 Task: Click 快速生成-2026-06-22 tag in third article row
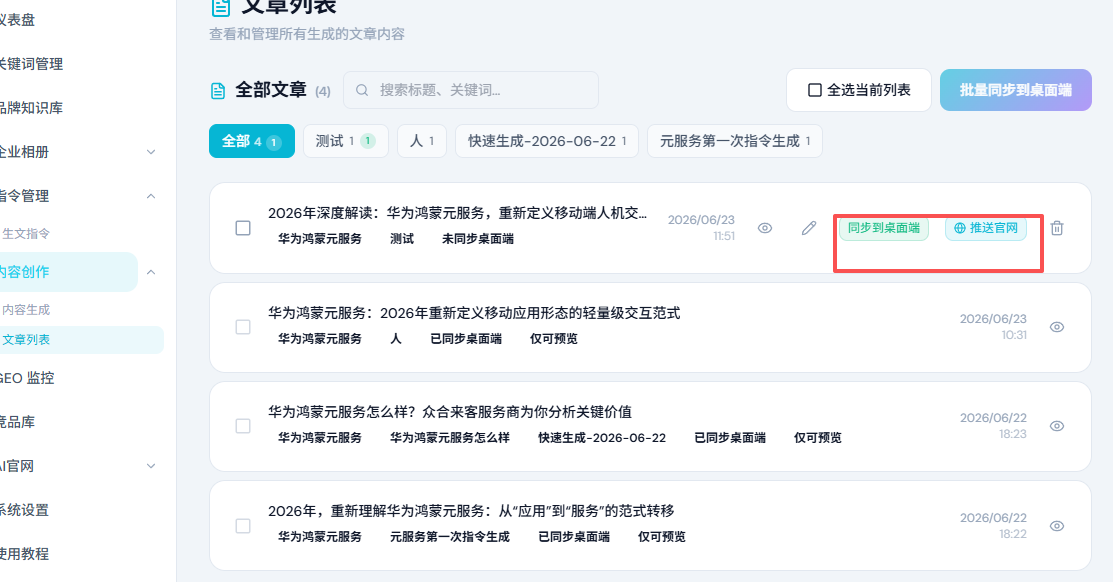point(602,438)
